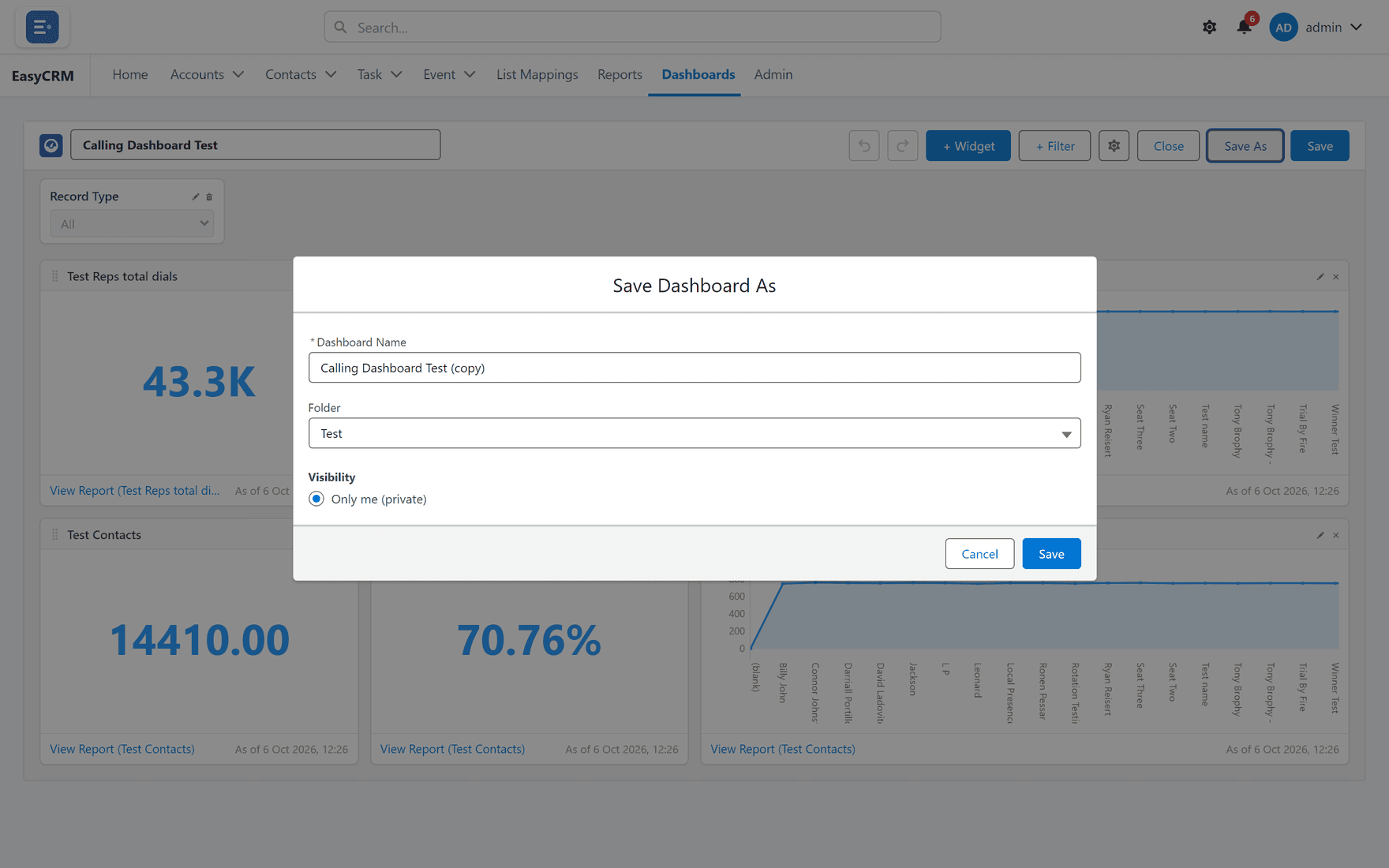
Task: Click the EasyCRM app logo icon
Action: [42, 27]
